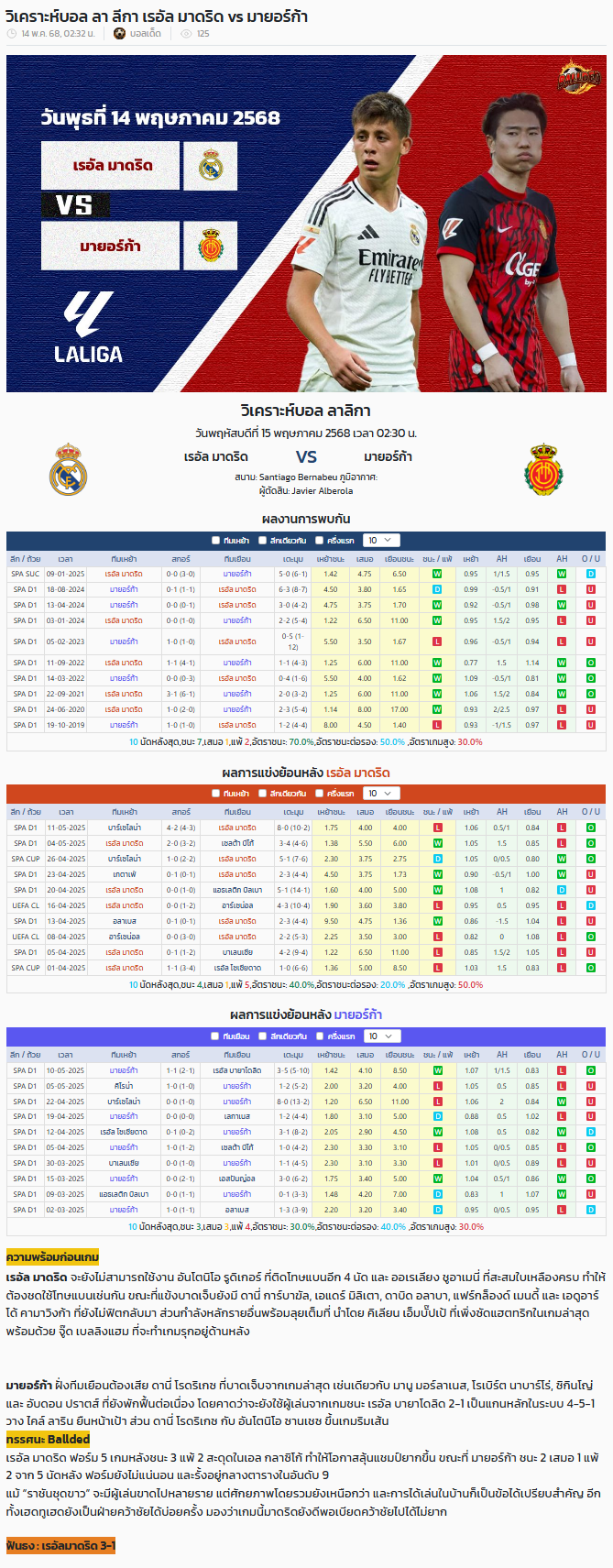This screenshot has height=1568, width=613.
Task: Click the ผลงานการพบกัน section heading
Action: 306,520
